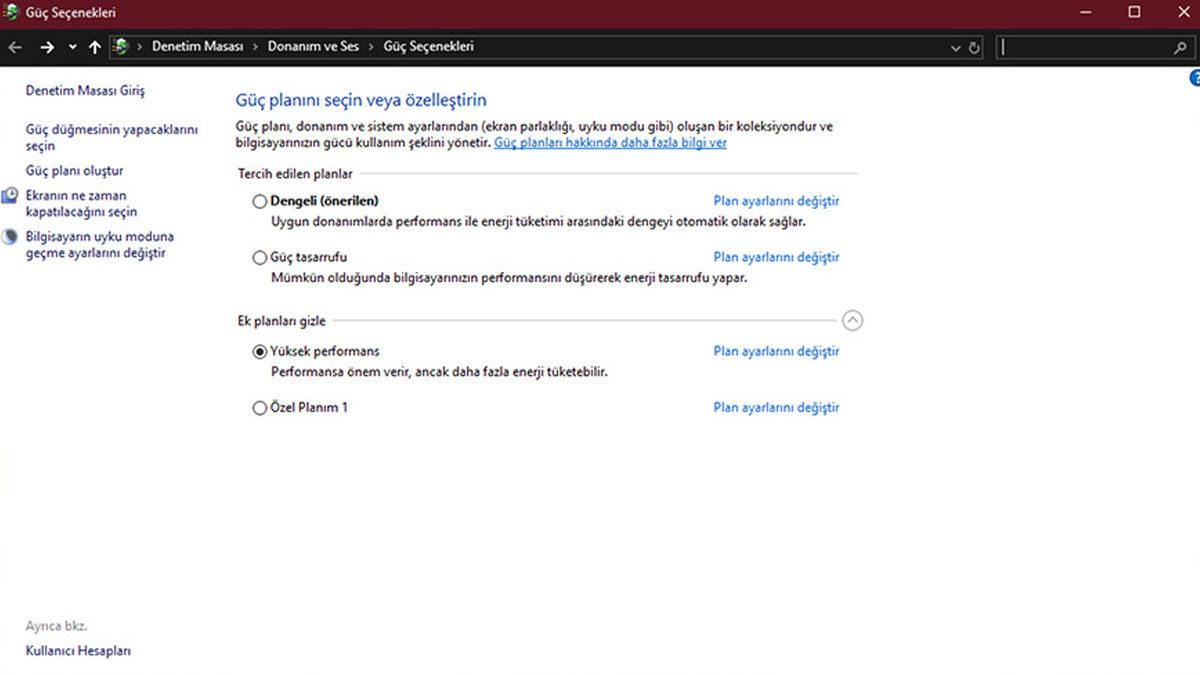Navigate to Donanım ve Ses breadcrumb
This screenshot has width=1200, height=675.
pos(313,47)
